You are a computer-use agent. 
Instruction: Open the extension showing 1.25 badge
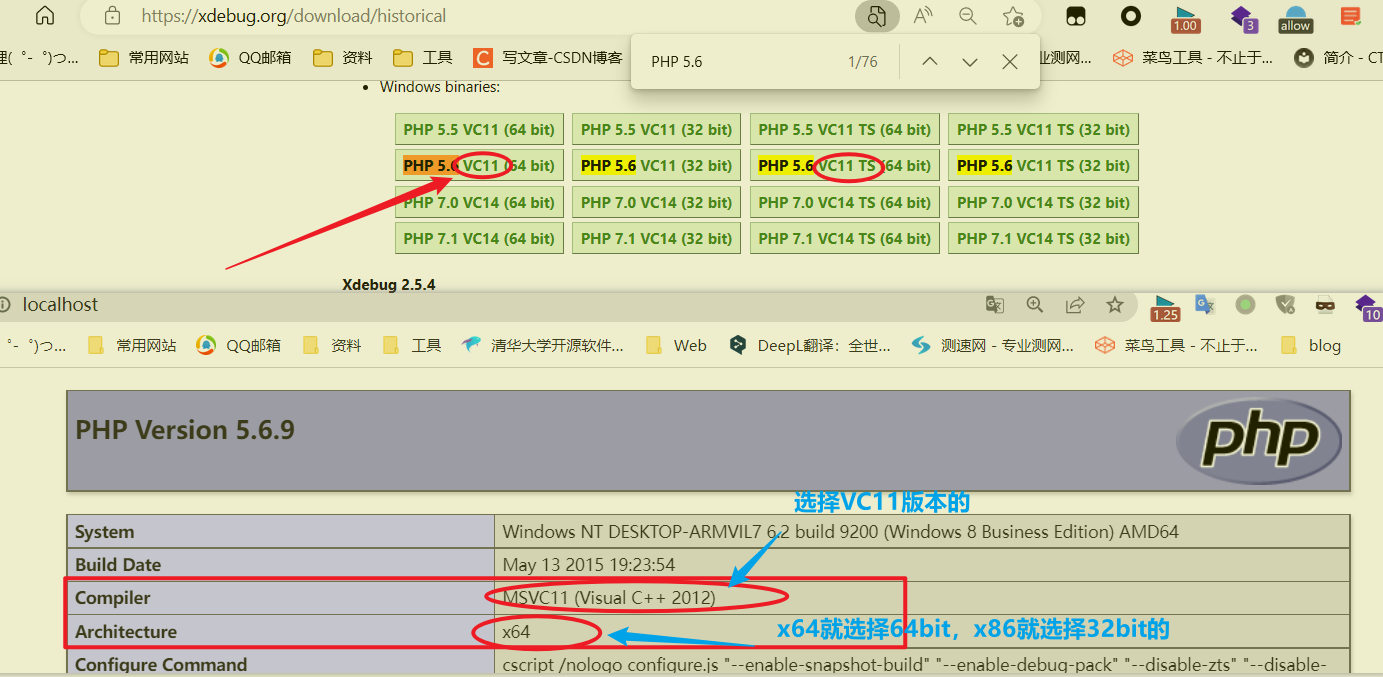[x=1165, y=308]
